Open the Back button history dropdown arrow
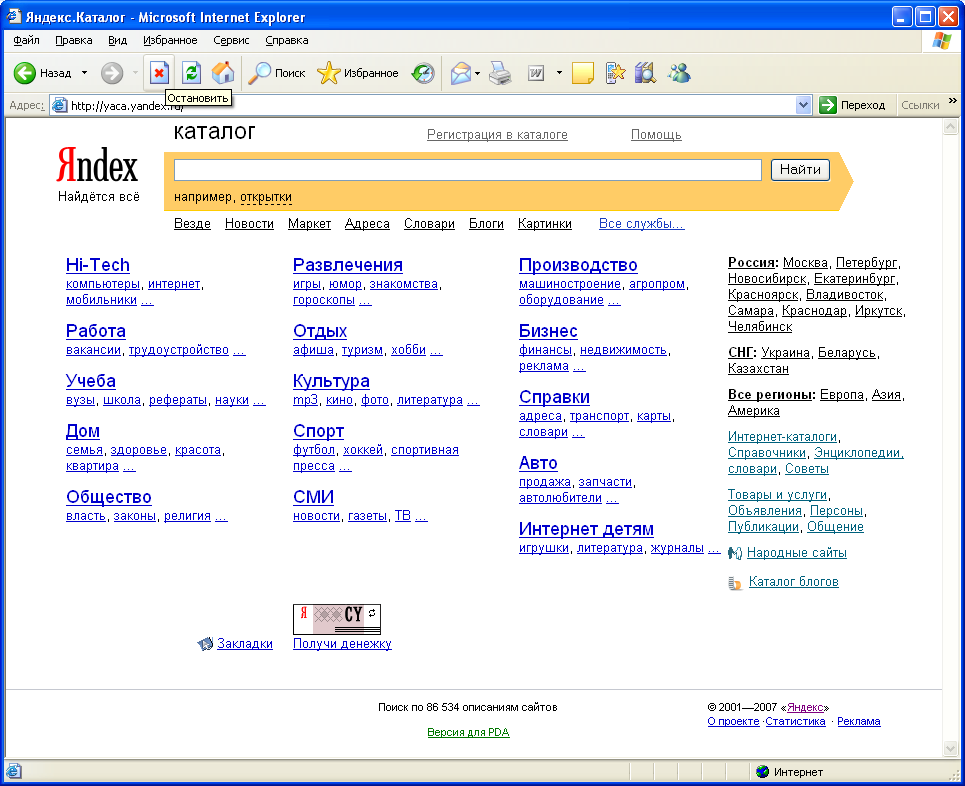The width and height of the screenshot is (965, 786). coord(84,73)
